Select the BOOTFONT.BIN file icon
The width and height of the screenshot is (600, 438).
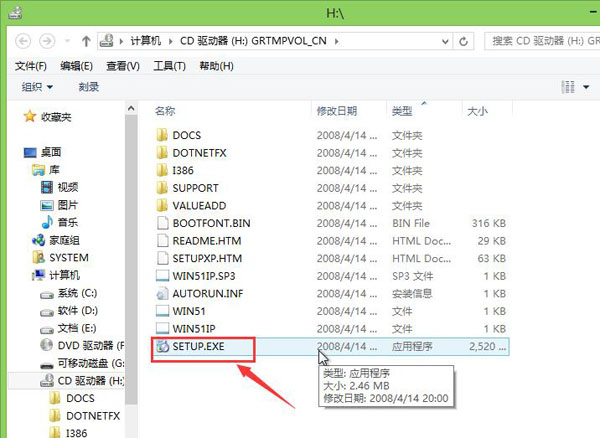pos(163,223)
